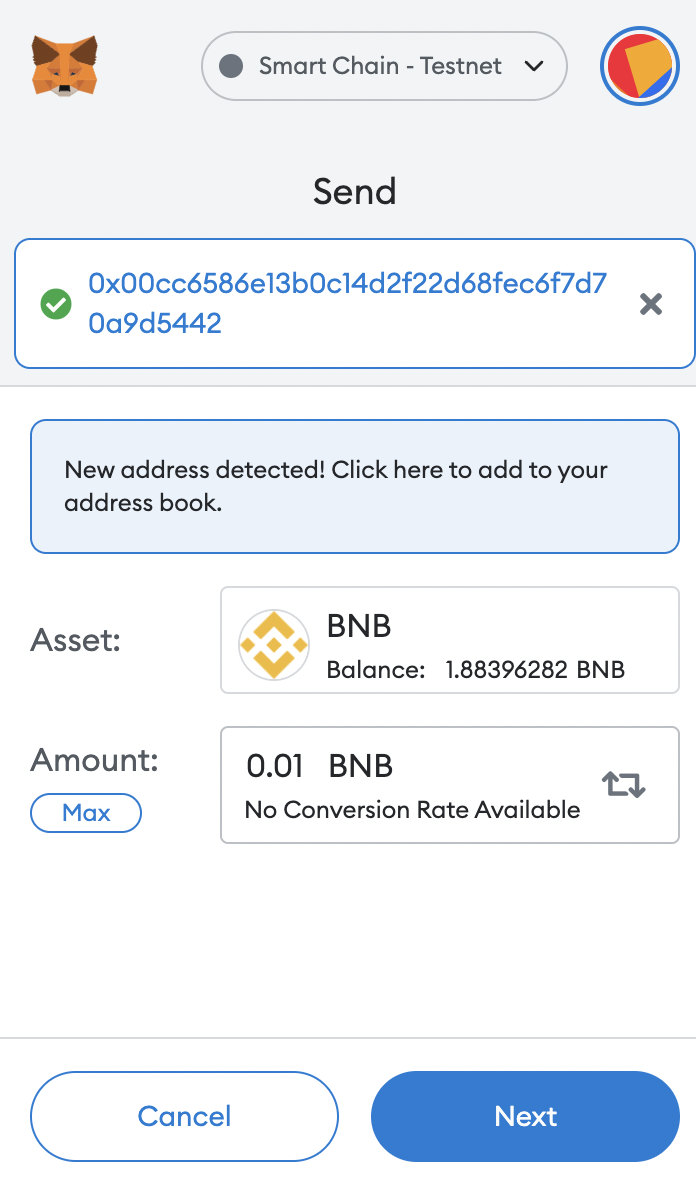Image resolution: width=696 pixels, height=1190 pixels.
Task: Click the Send page heading
Action: click(x=355, y=191)
